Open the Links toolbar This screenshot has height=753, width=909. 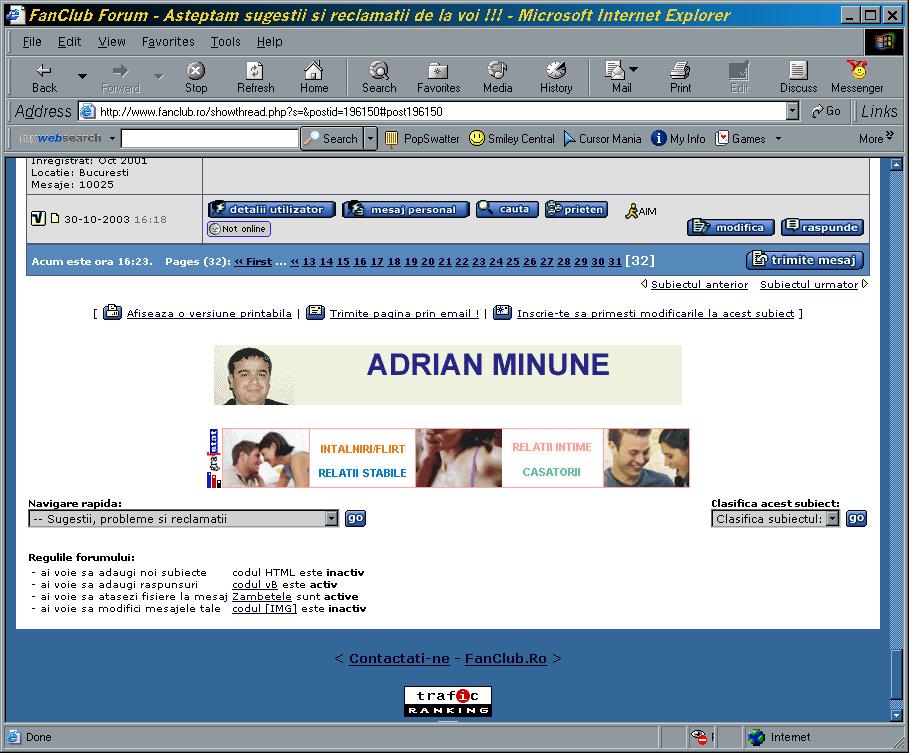(x=879, y=111)
